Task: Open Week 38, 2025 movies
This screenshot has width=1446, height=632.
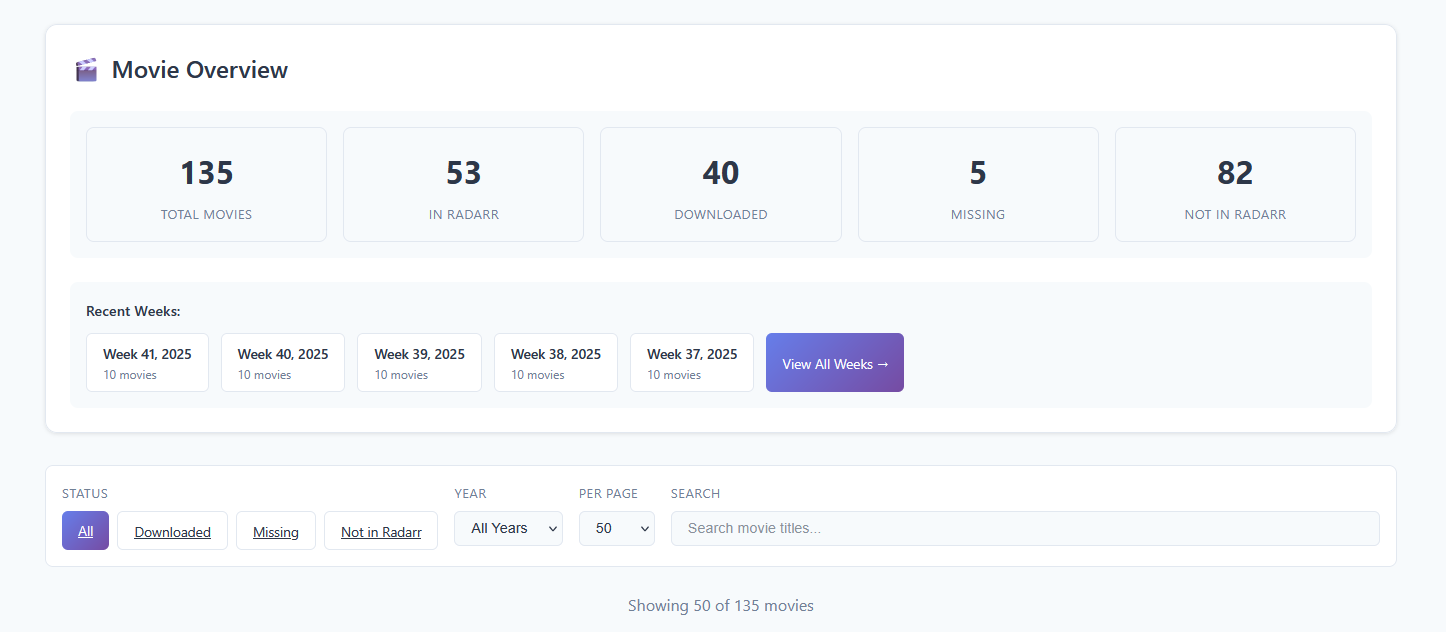Action: pyautogui.click(x=555, y=363)
